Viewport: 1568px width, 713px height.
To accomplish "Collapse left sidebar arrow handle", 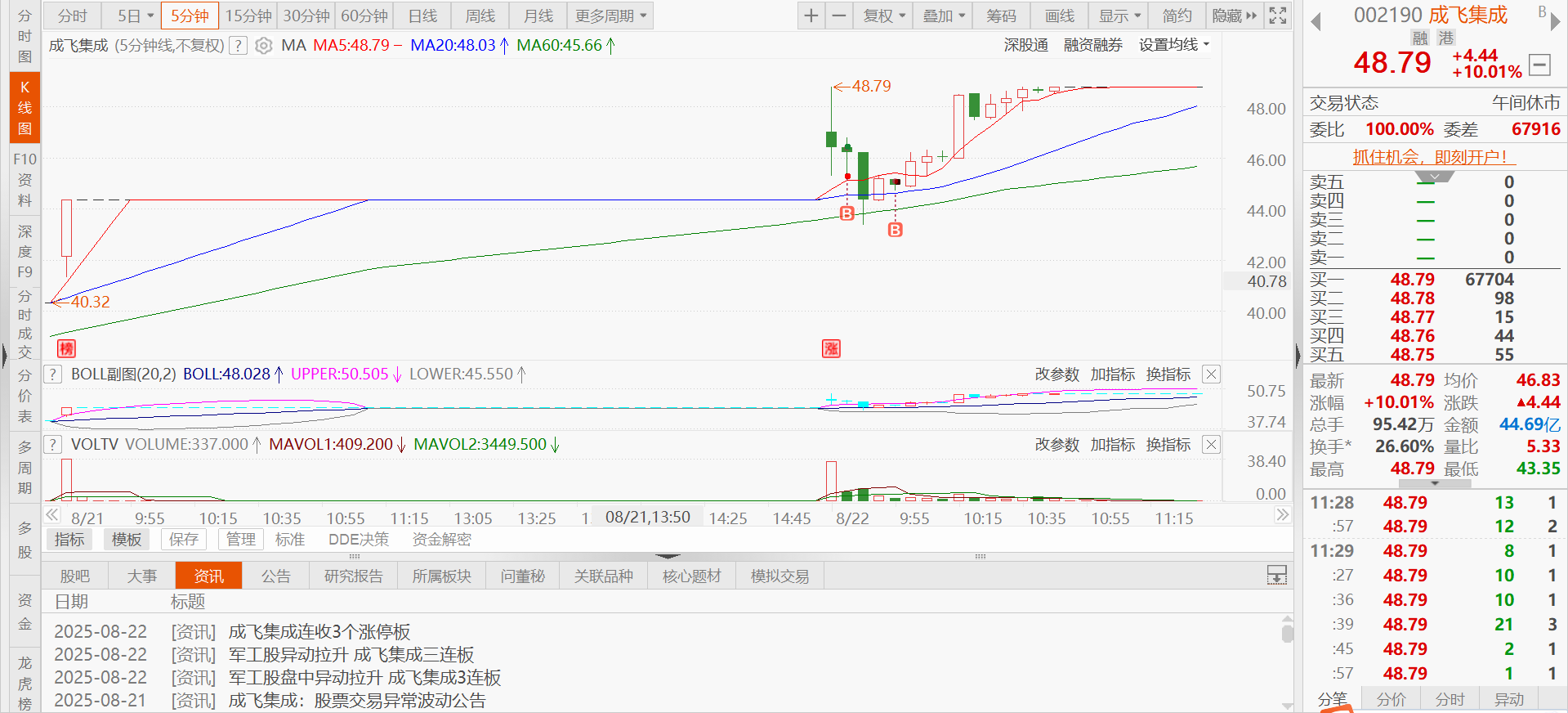I will point(4,356).
